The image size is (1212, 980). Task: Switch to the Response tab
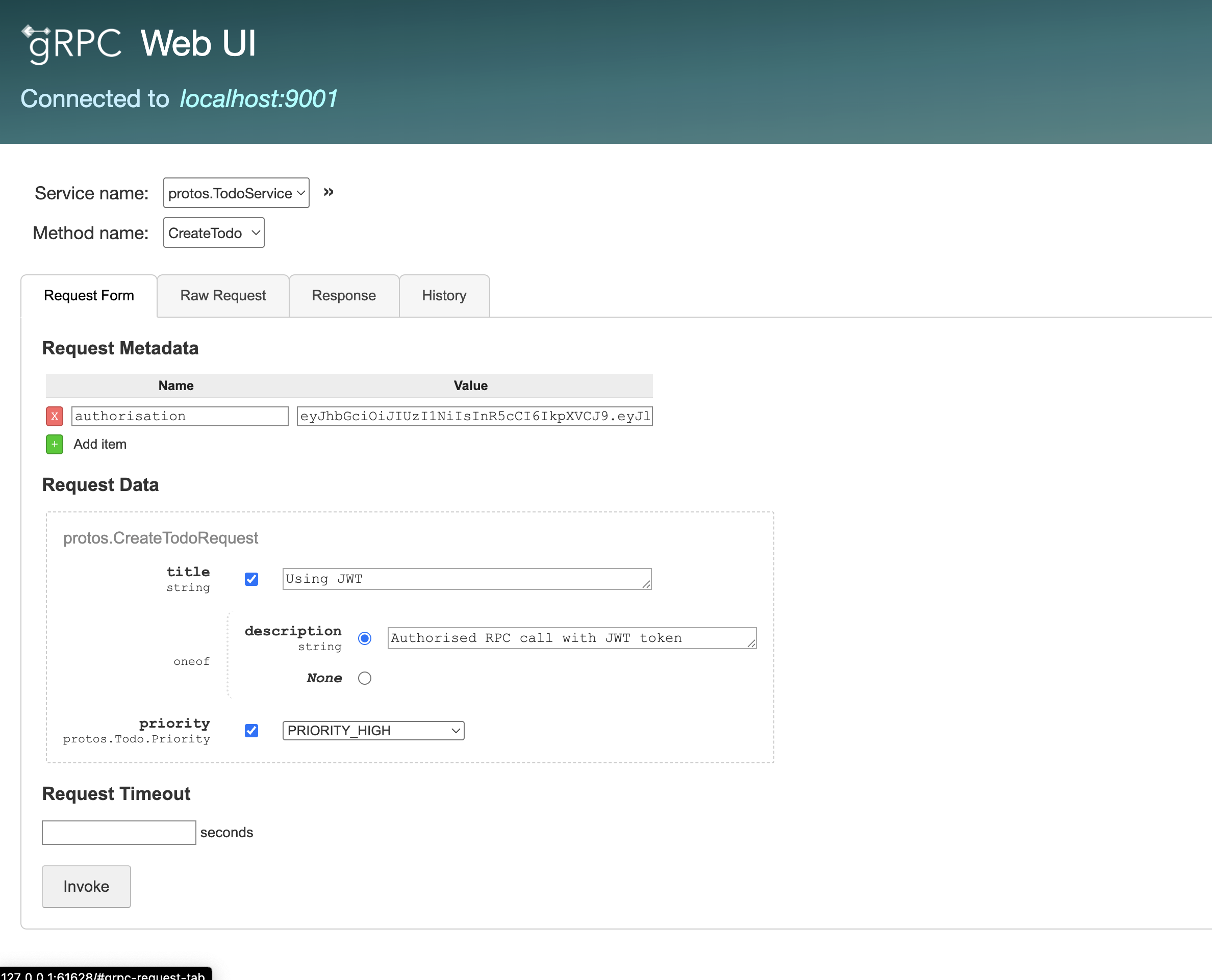tap(343, 295)
